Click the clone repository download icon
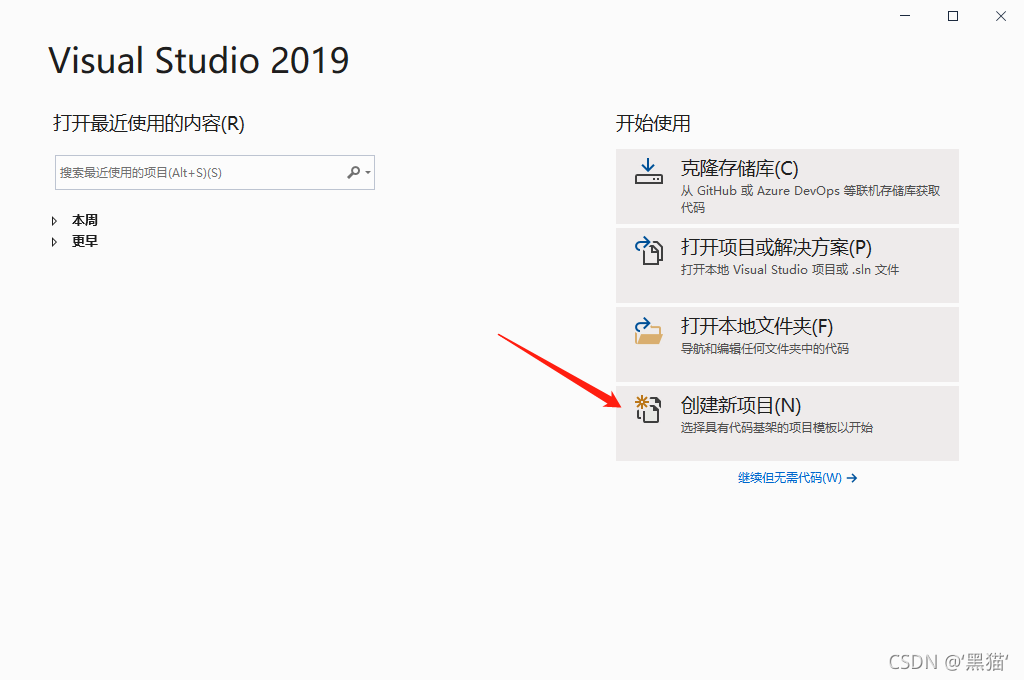 648,171
